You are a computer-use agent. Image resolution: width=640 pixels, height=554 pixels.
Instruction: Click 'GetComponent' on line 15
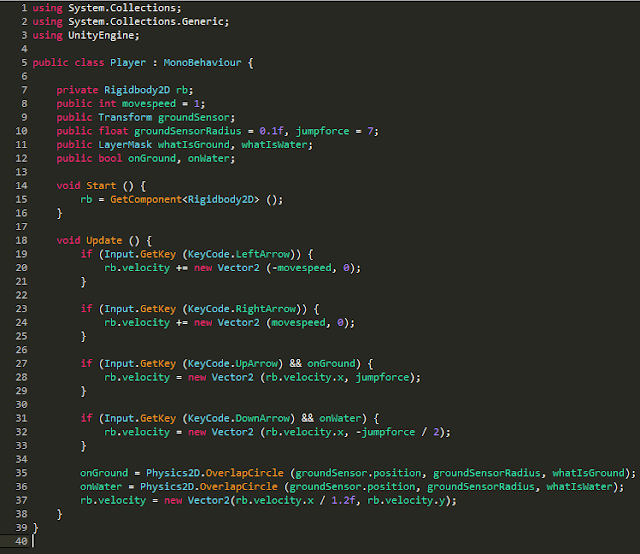coord(146,200)
